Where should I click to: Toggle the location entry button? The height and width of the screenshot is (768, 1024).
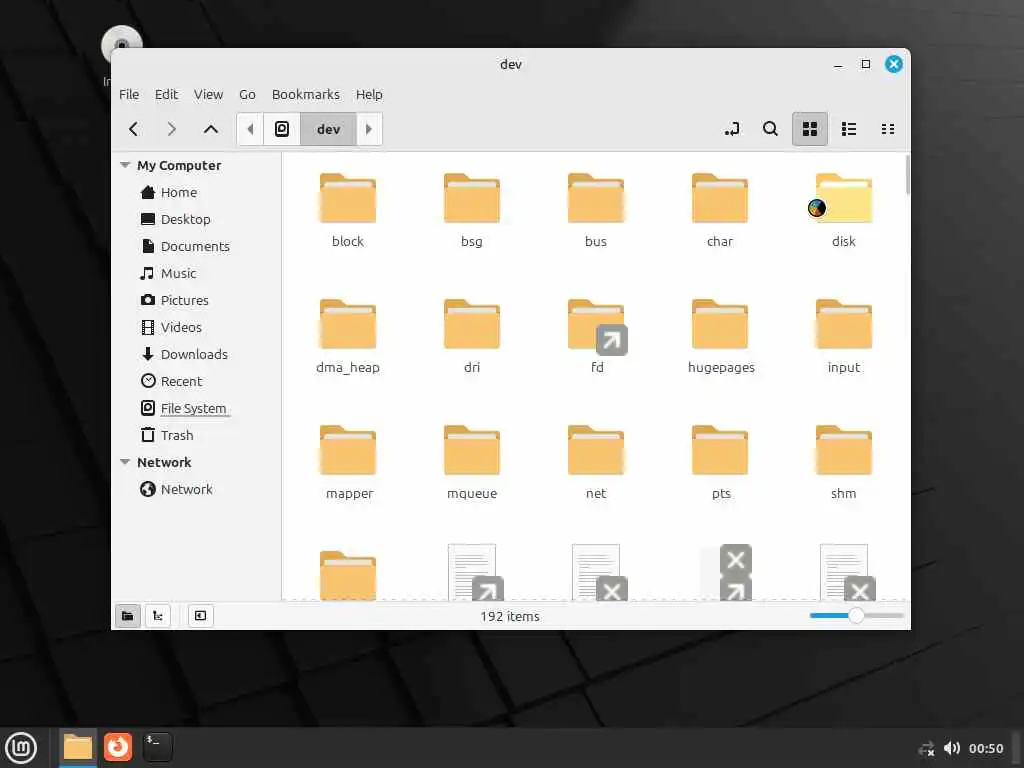(732, 129)
